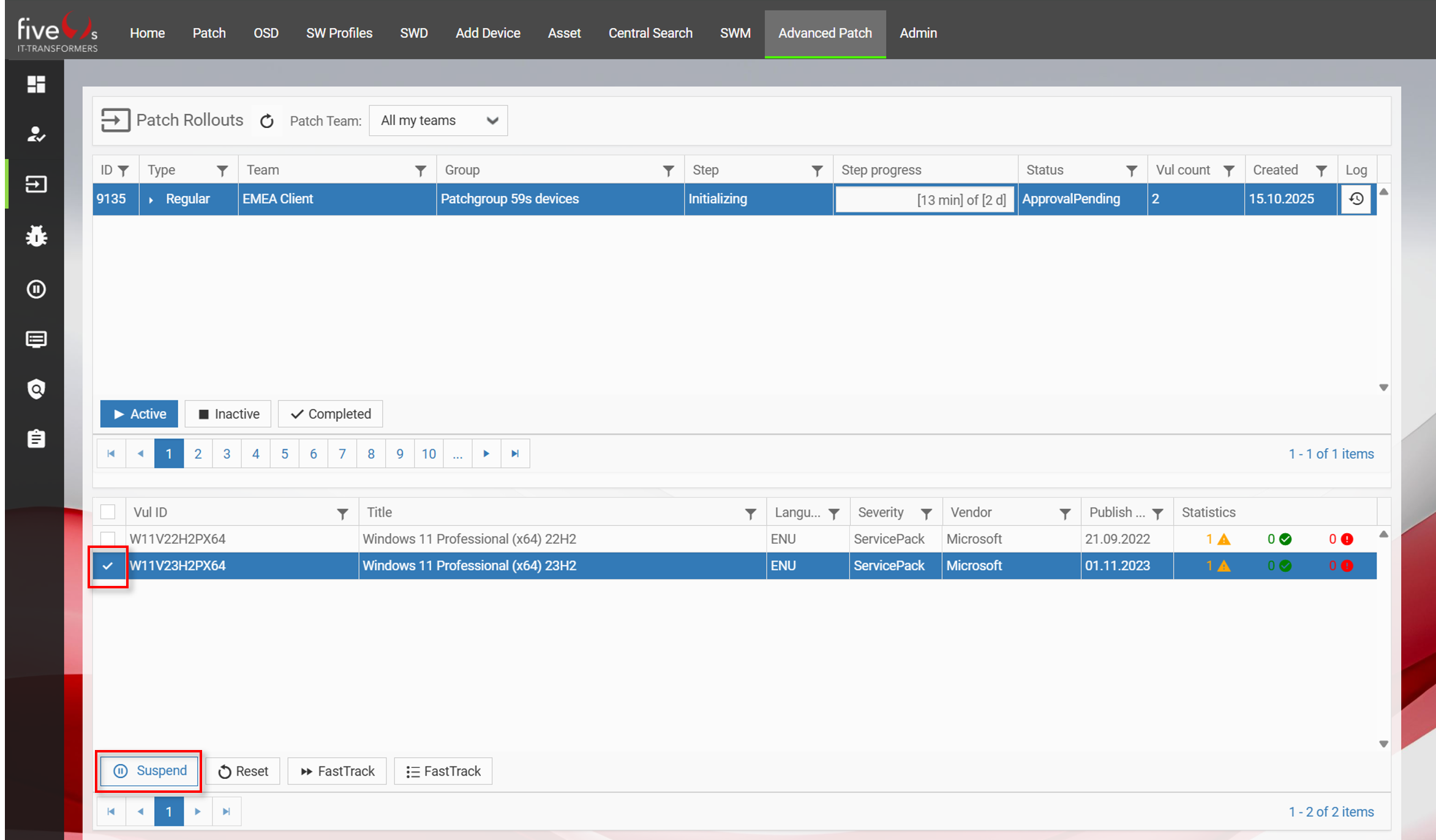Check the W11V22H2PX64 row checkbox
The image size is (1436, 840).
(108, 539)
